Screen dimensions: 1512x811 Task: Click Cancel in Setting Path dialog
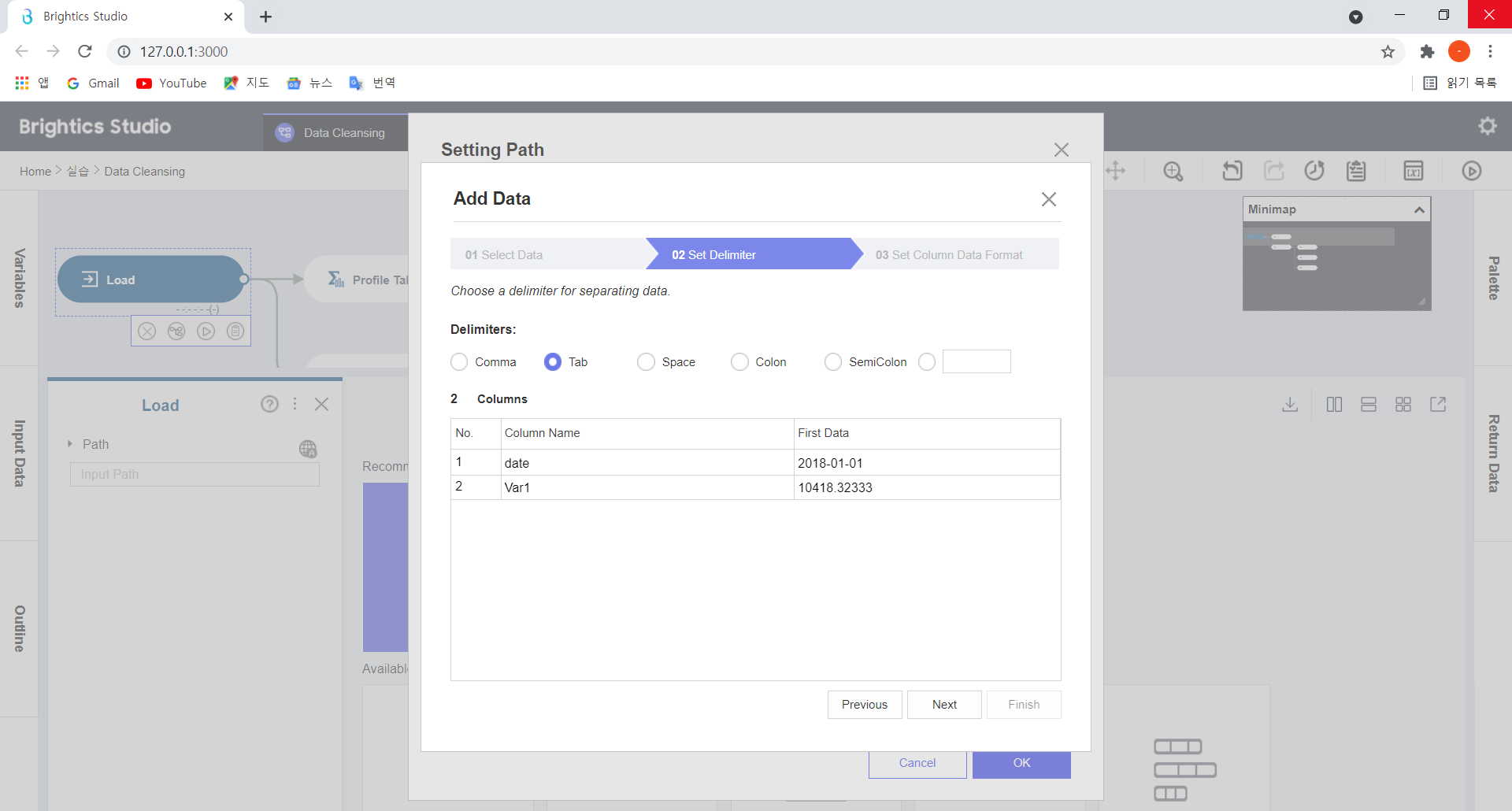pos(917,764)
